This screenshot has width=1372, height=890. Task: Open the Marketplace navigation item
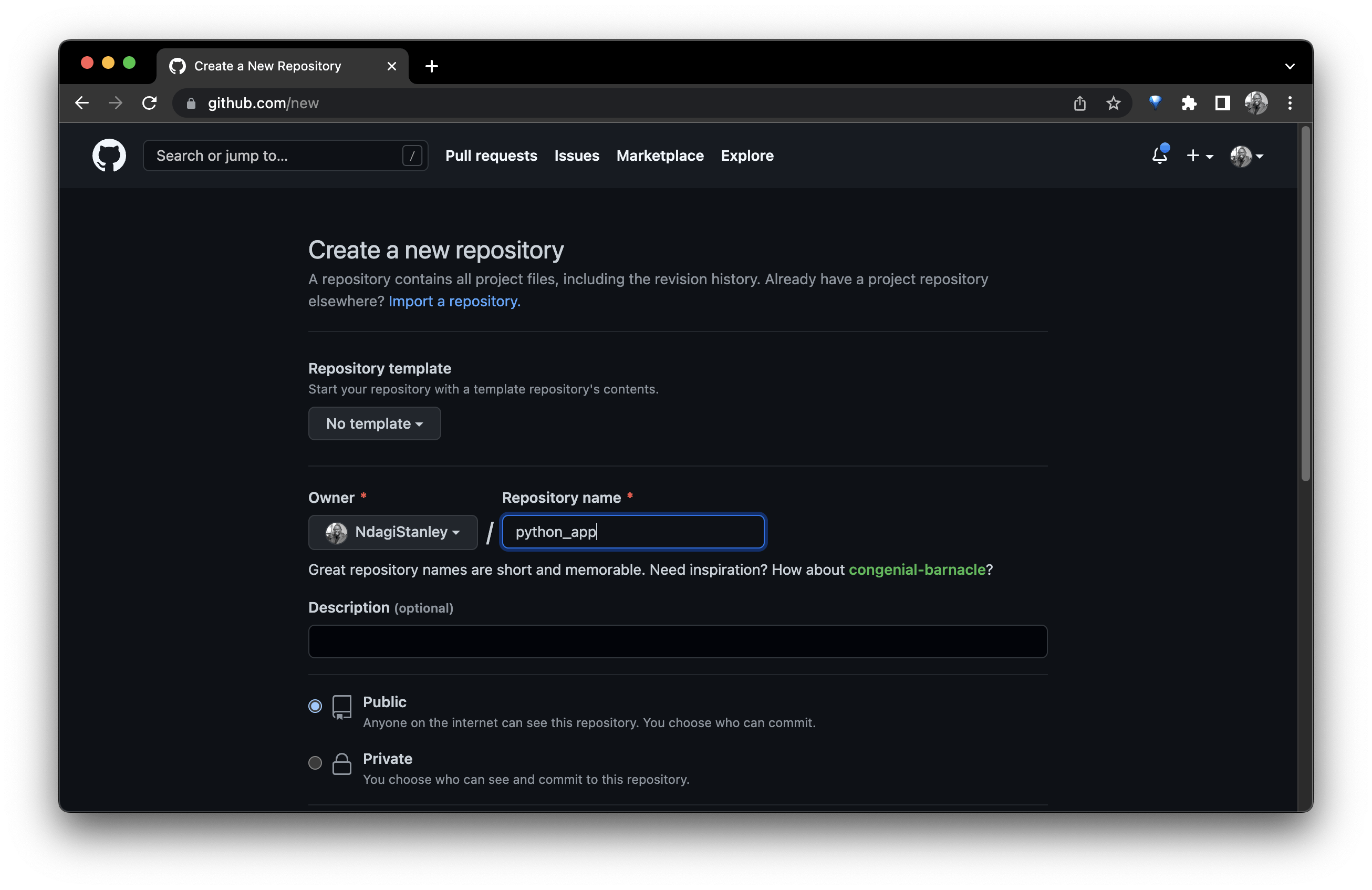[660, 156]
